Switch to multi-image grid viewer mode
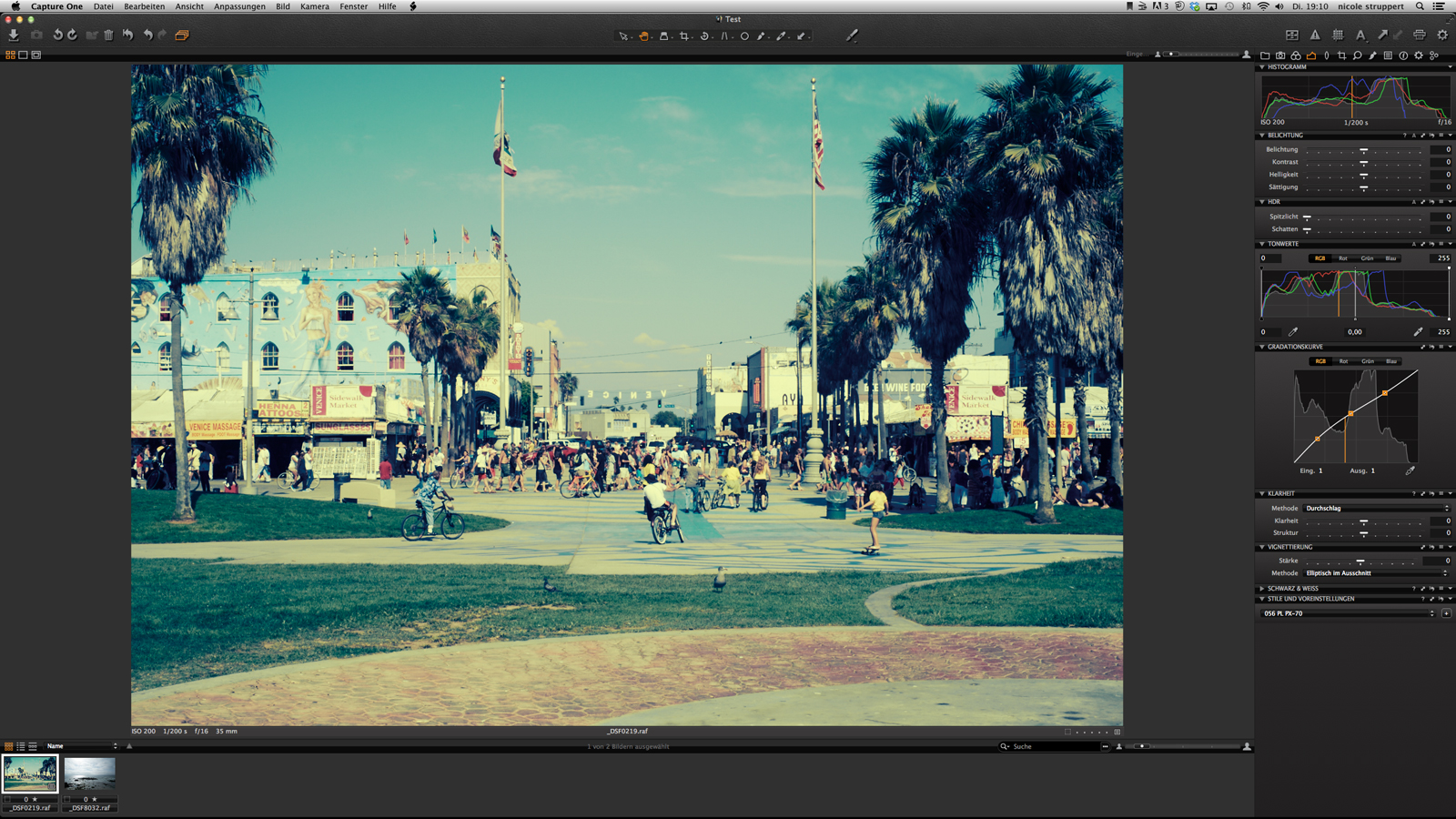This screenshot has width=1456, height=819. (x=11, y=55)
